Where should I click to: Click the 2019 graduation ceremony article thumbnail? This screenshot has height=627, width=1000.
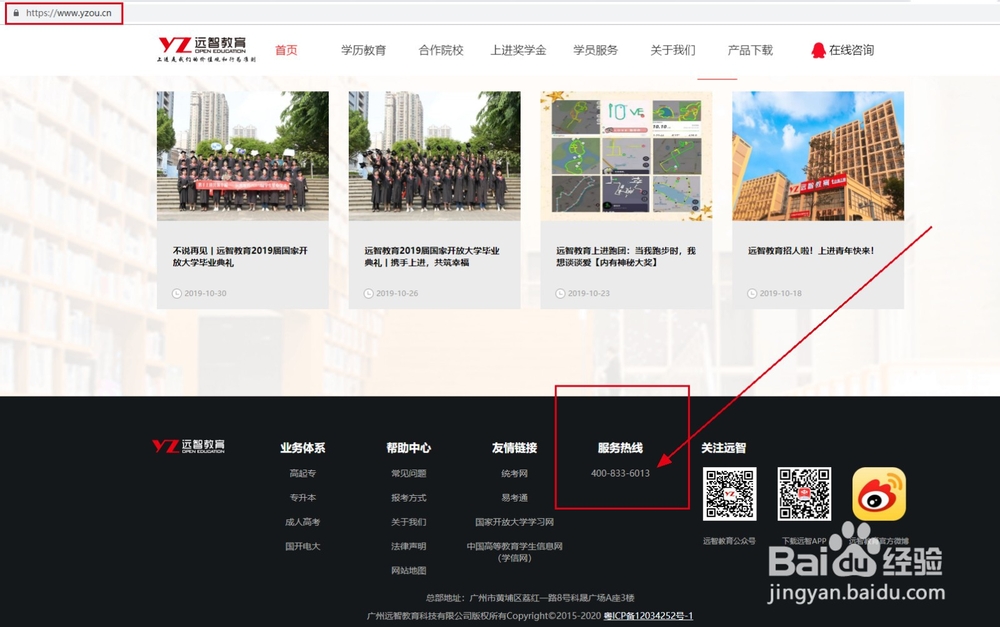(435, 157)
